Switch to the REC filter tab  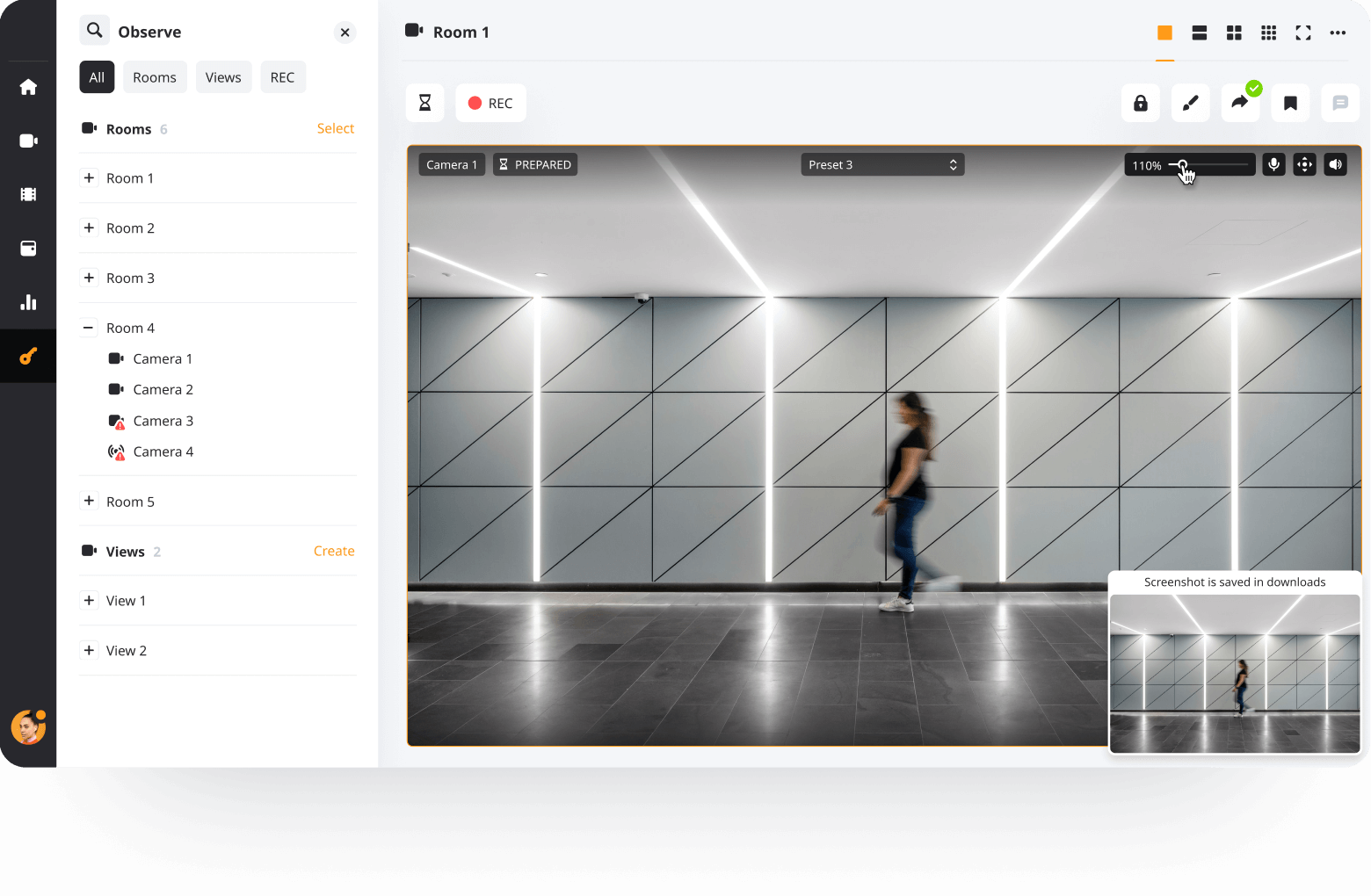pos(283,77)
